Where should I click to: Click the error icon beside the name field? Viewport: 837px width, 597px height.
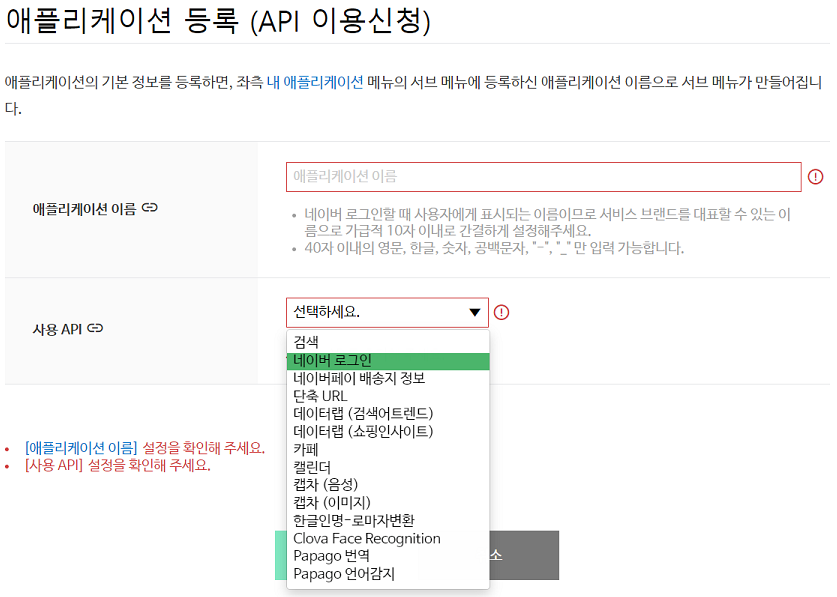(815, 177)
